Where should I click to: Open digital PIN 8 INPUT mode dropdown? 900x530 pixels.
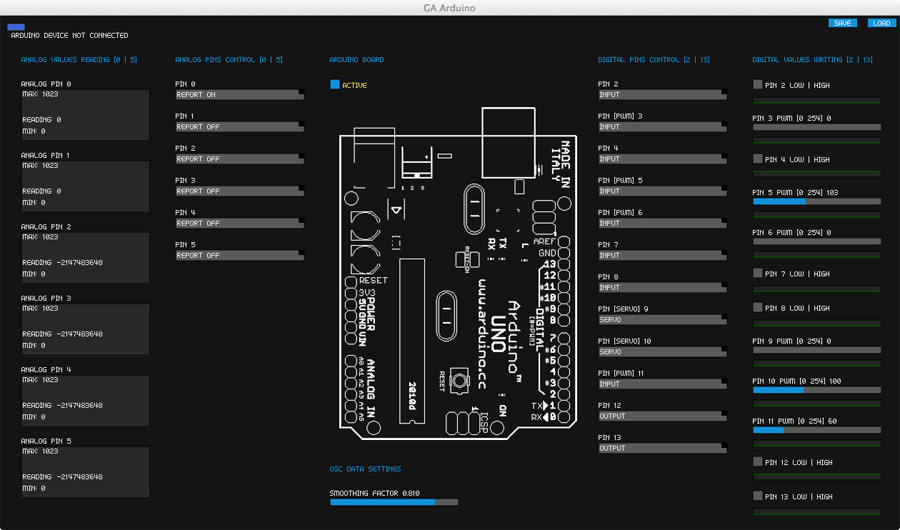(x=662, y=288)
